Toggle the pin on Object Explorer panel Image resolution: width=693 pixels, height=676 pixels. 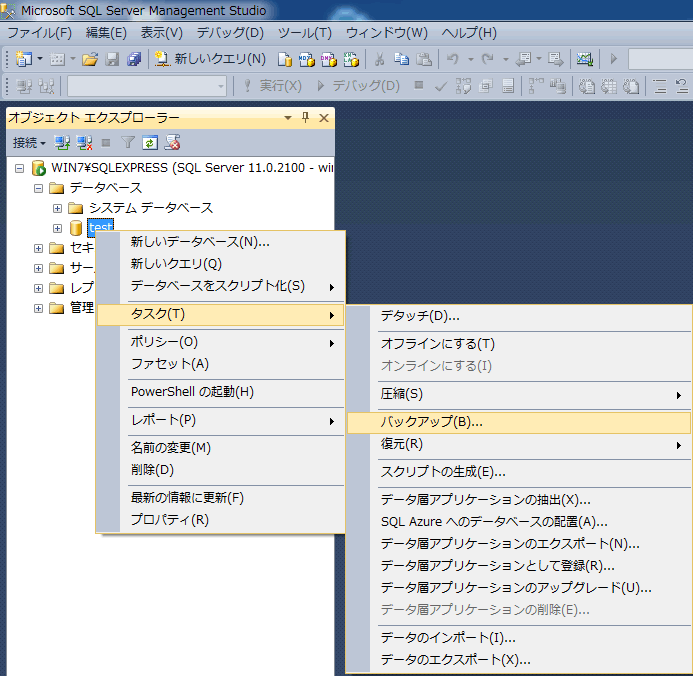pos(306,118)
